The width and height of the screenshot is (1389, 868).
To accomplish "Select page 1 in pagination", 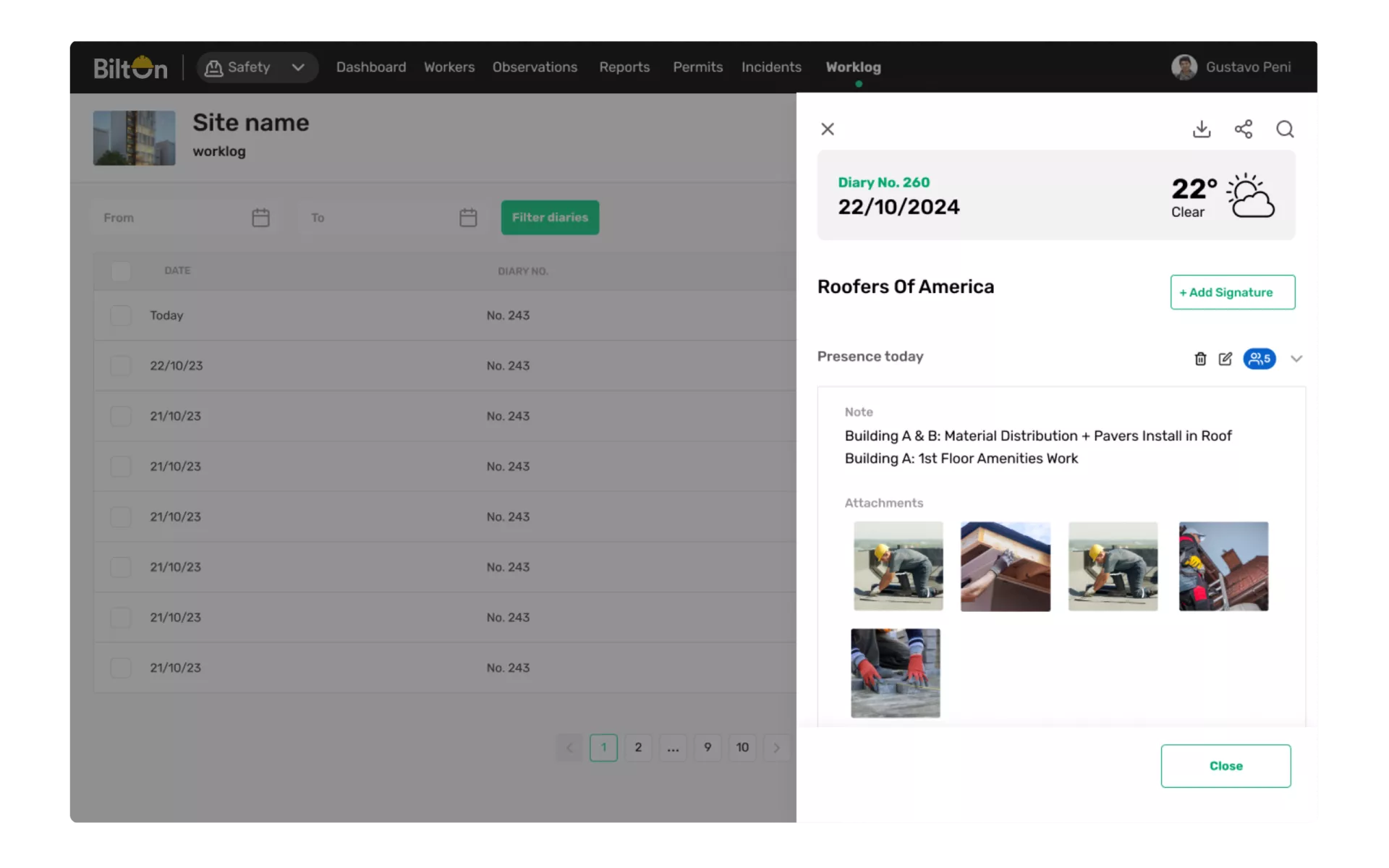I will (x=603, y=748).
